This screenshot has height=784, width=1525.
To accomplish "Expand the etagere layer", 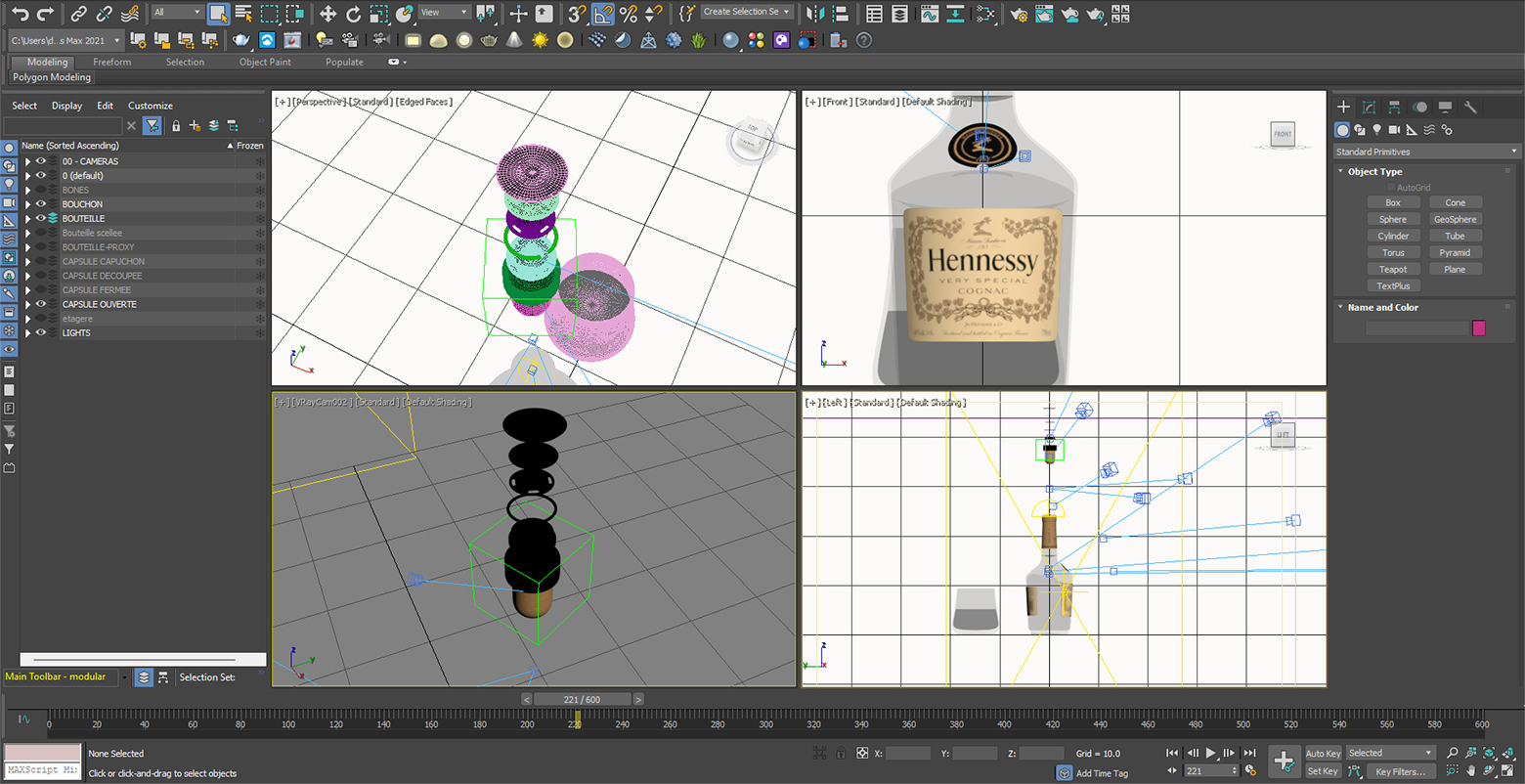I will click(27, 319).
